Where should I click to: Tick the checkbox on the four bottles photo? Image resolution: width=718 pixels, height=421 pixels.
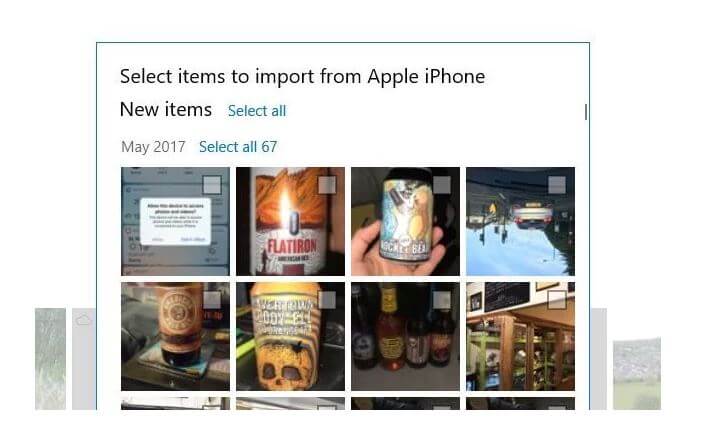[442, 301]
